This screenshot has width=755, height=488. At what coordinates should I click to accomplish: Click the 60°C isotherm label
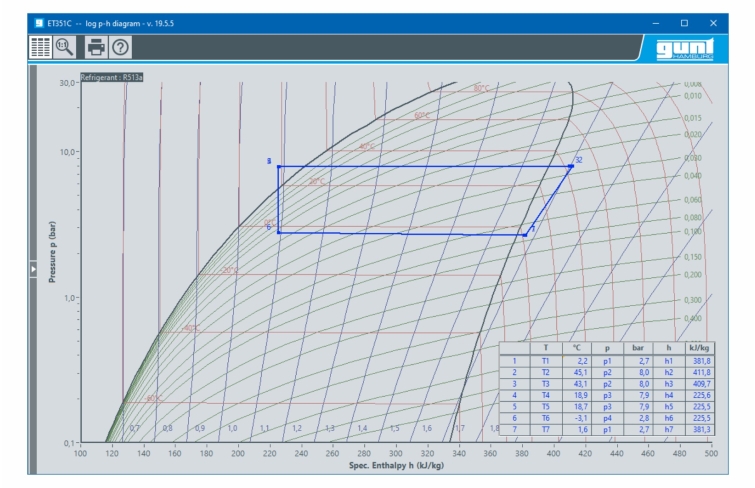(x=422, y=116)
